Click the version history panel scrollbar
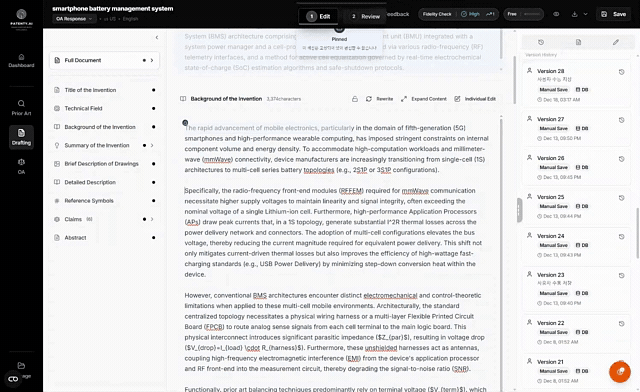 pos(638,233)
